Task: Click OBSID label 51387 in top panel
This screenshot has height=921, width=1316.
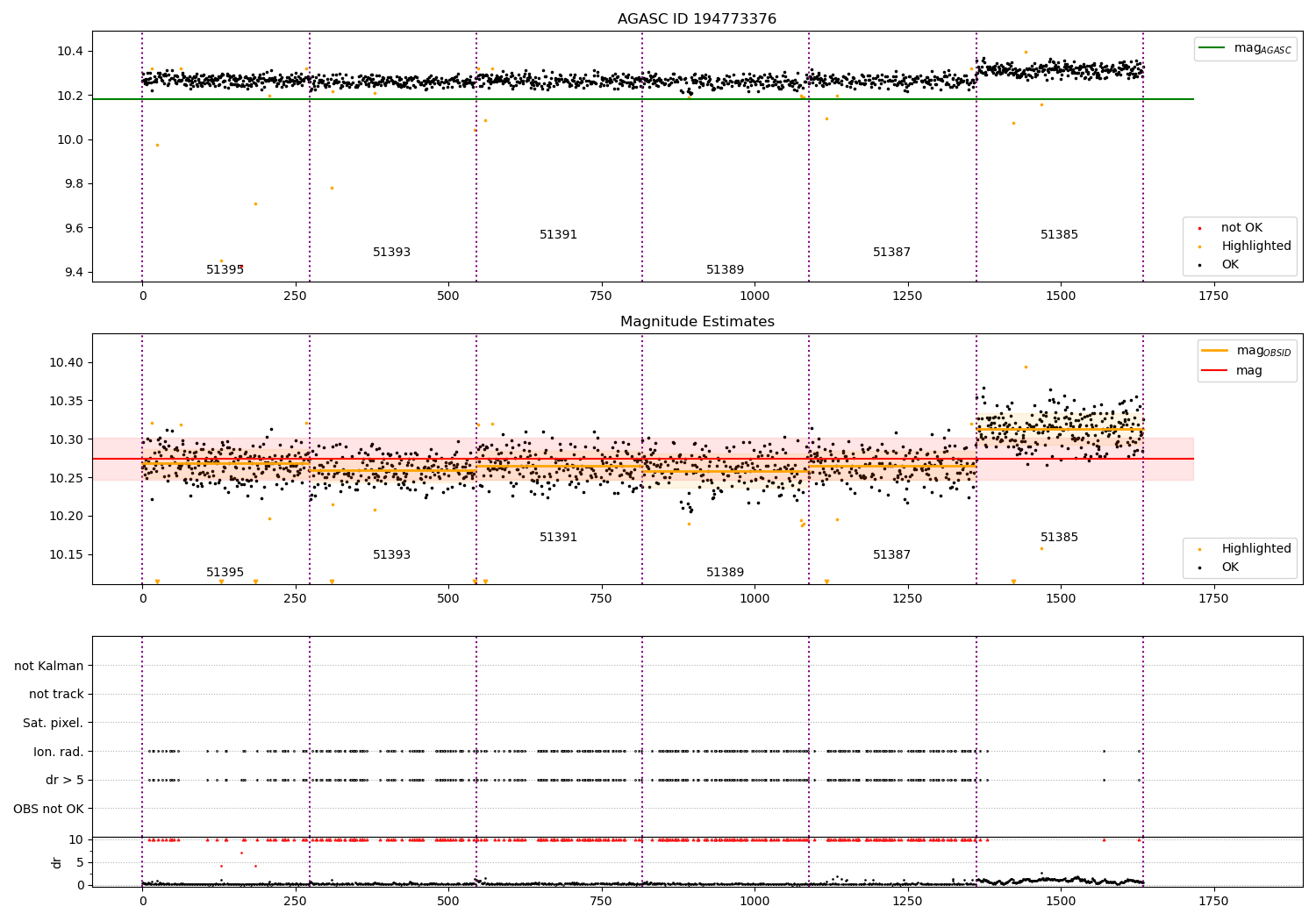Action: pyautogui.click(x=891, y=253)
